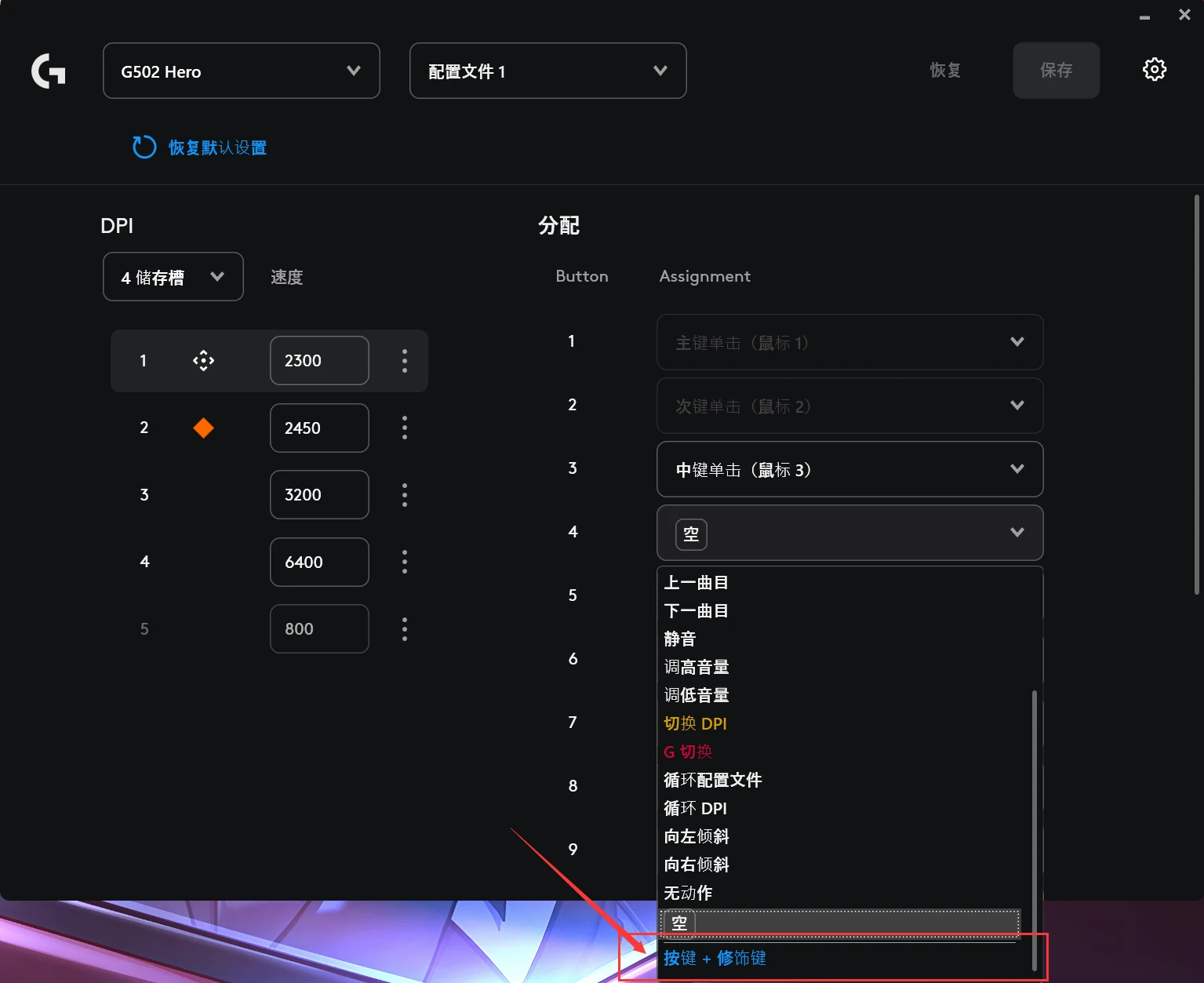Click button number 5 label
1204x983 pixels.
[573, 595]
